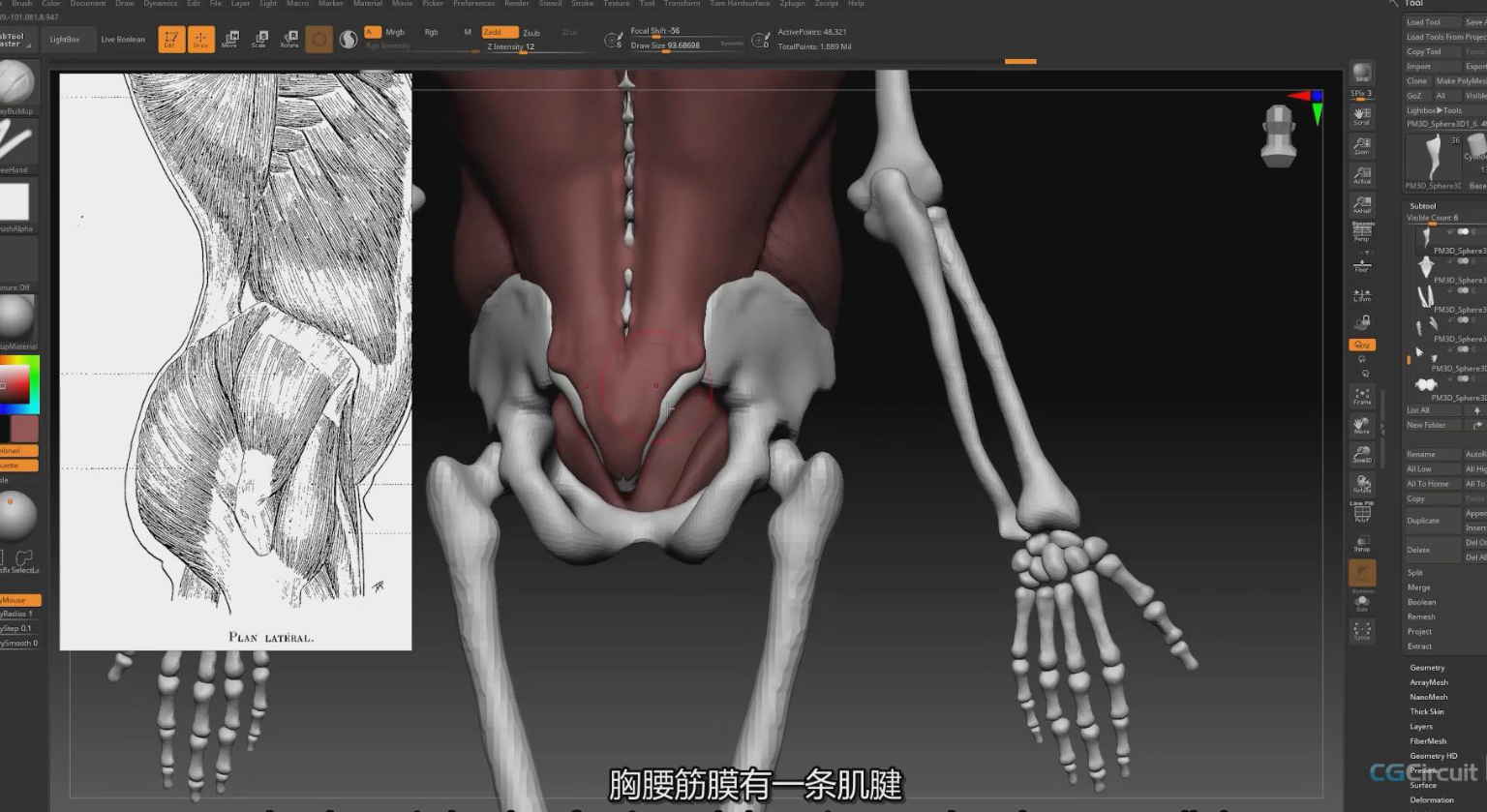Open the Split subpalette
The image size is (1487, 812).
click(1415, 573)
